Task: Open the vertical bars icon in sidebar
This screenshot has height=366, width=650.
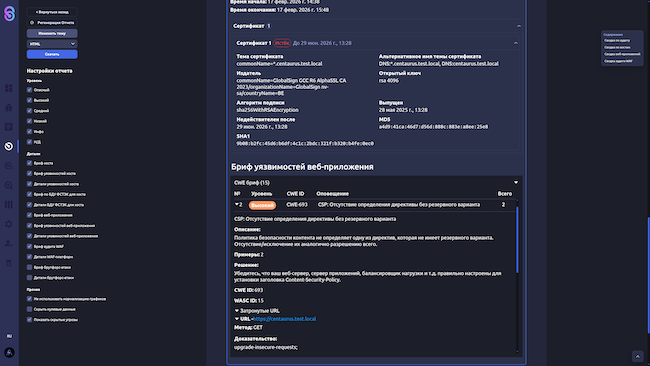Action: pyautogui.click(x=9, y=205)
